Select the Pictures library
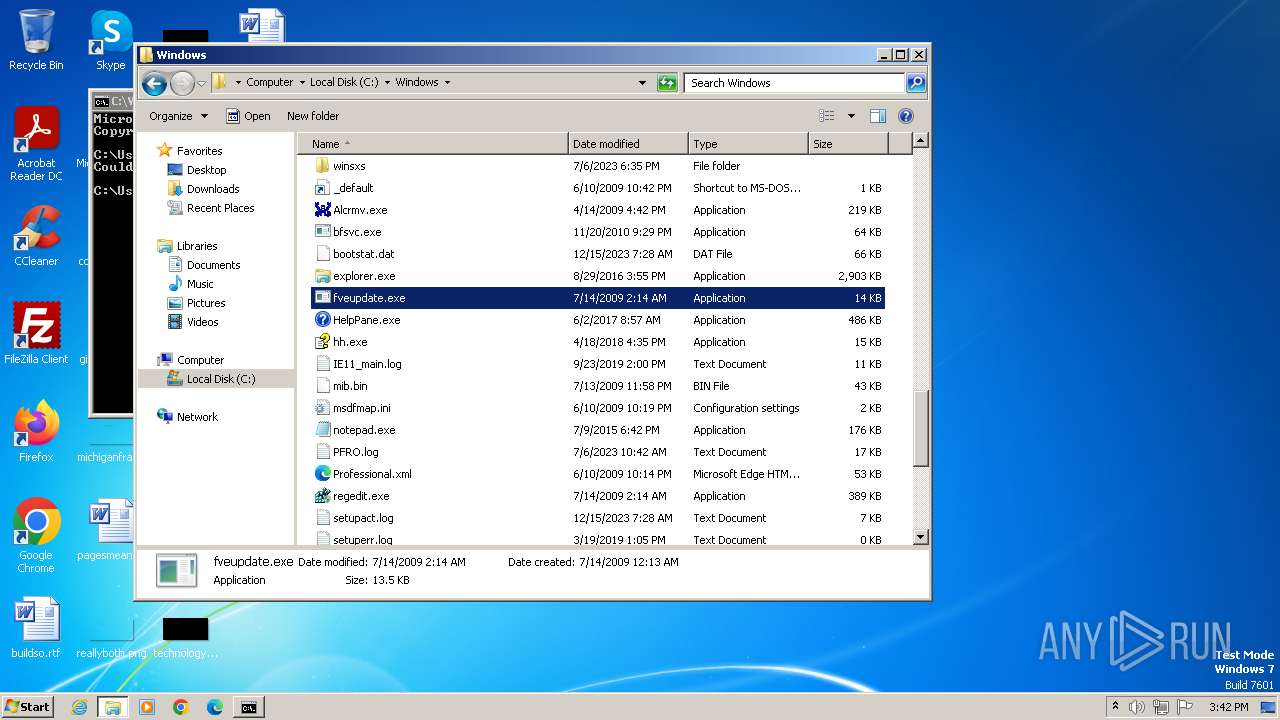Viewport: 1280px width, 720px height. pos(206,303)
